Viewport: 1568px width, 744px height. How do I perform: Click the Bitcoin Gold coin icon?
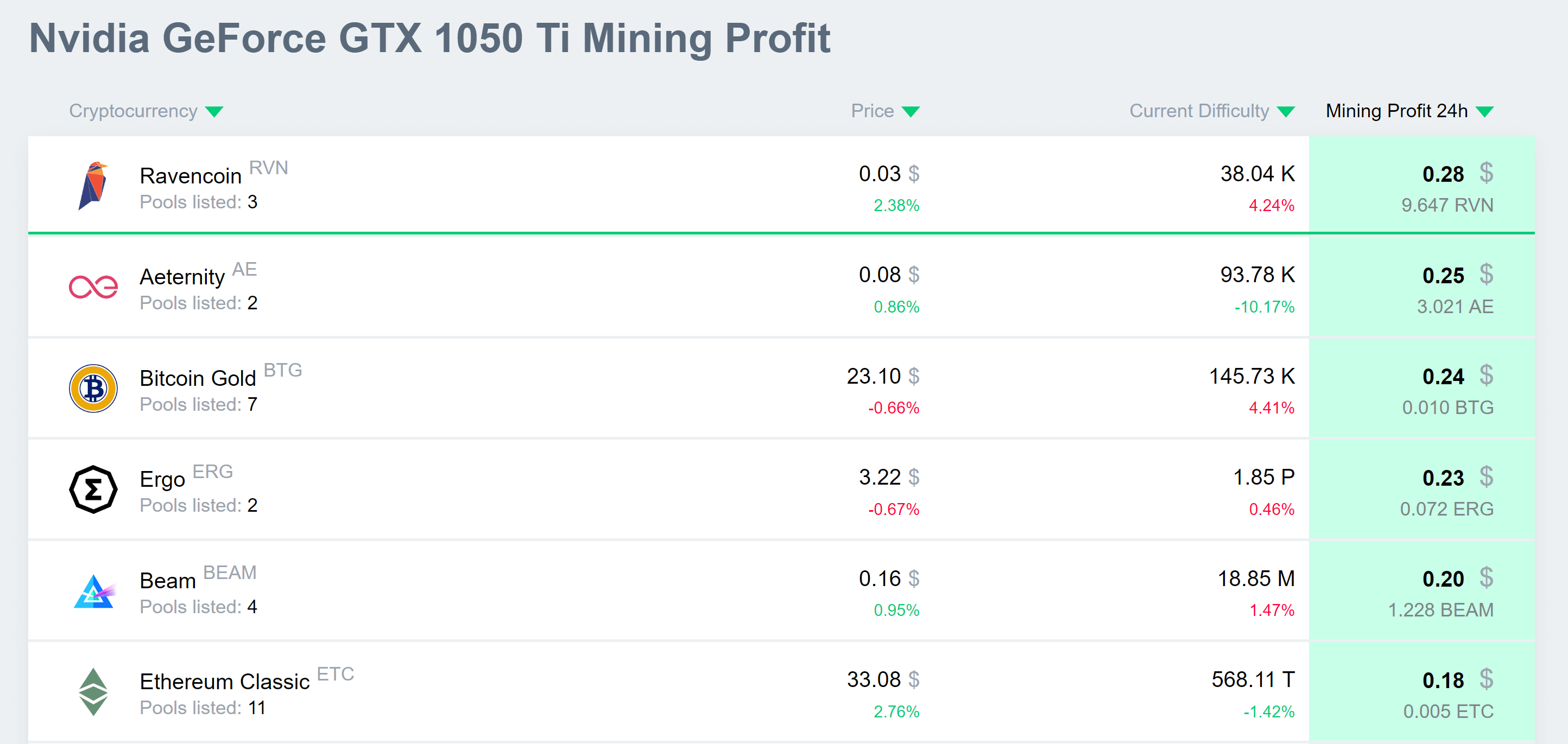pos(94,387)
